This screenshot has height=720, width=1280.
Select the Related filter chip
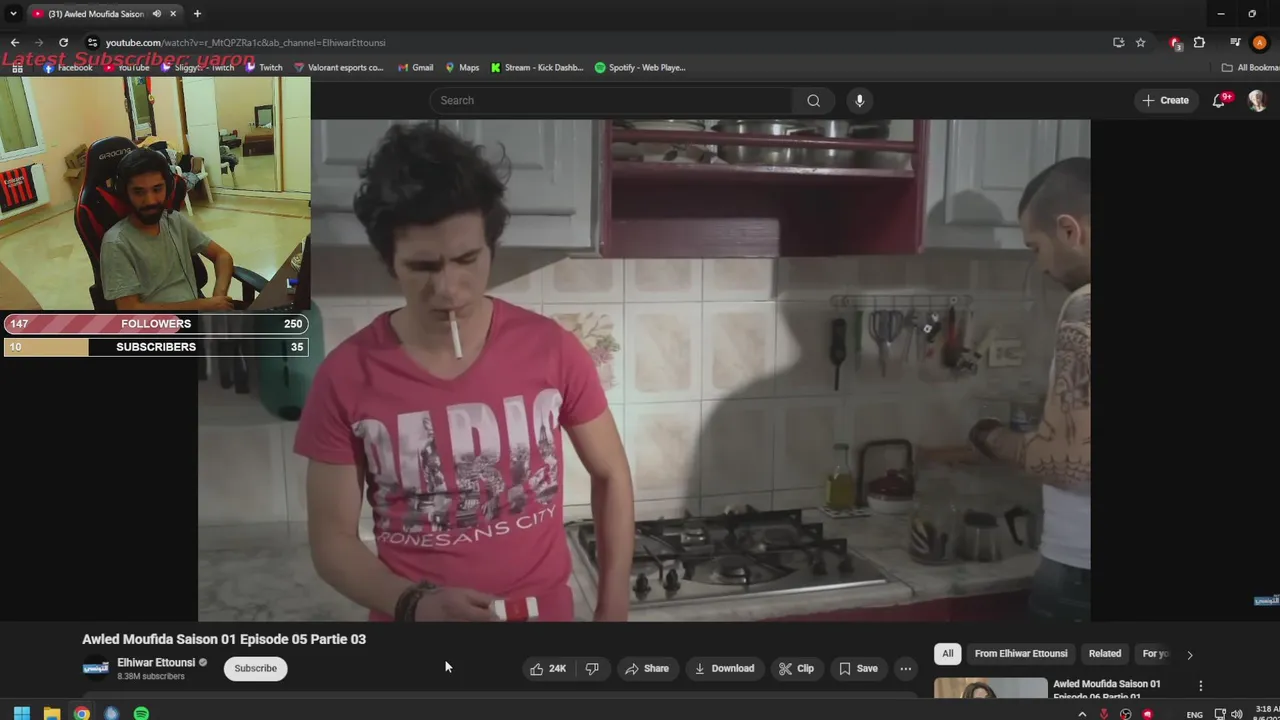pyautogui.click(x=1105, y=653)
